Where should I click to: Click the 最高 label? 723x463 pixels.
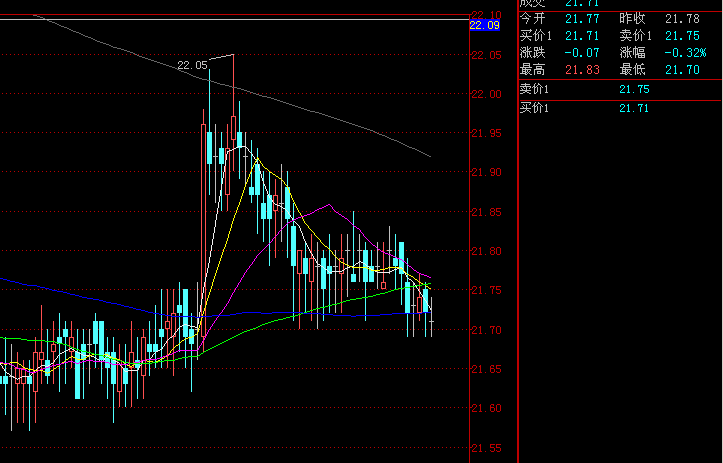532,70
